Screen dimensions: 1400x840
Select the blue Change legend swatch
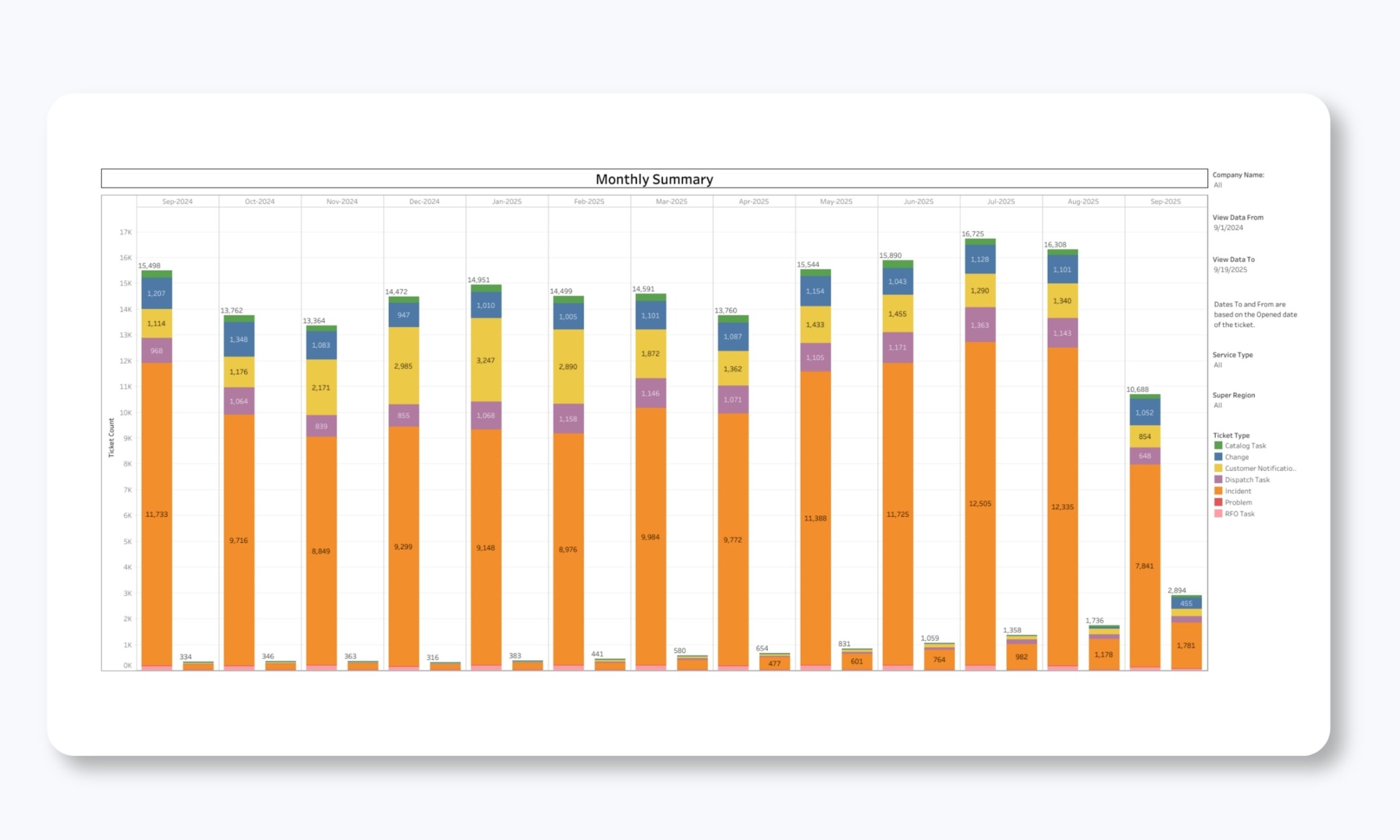click(x=1218, y=457)
